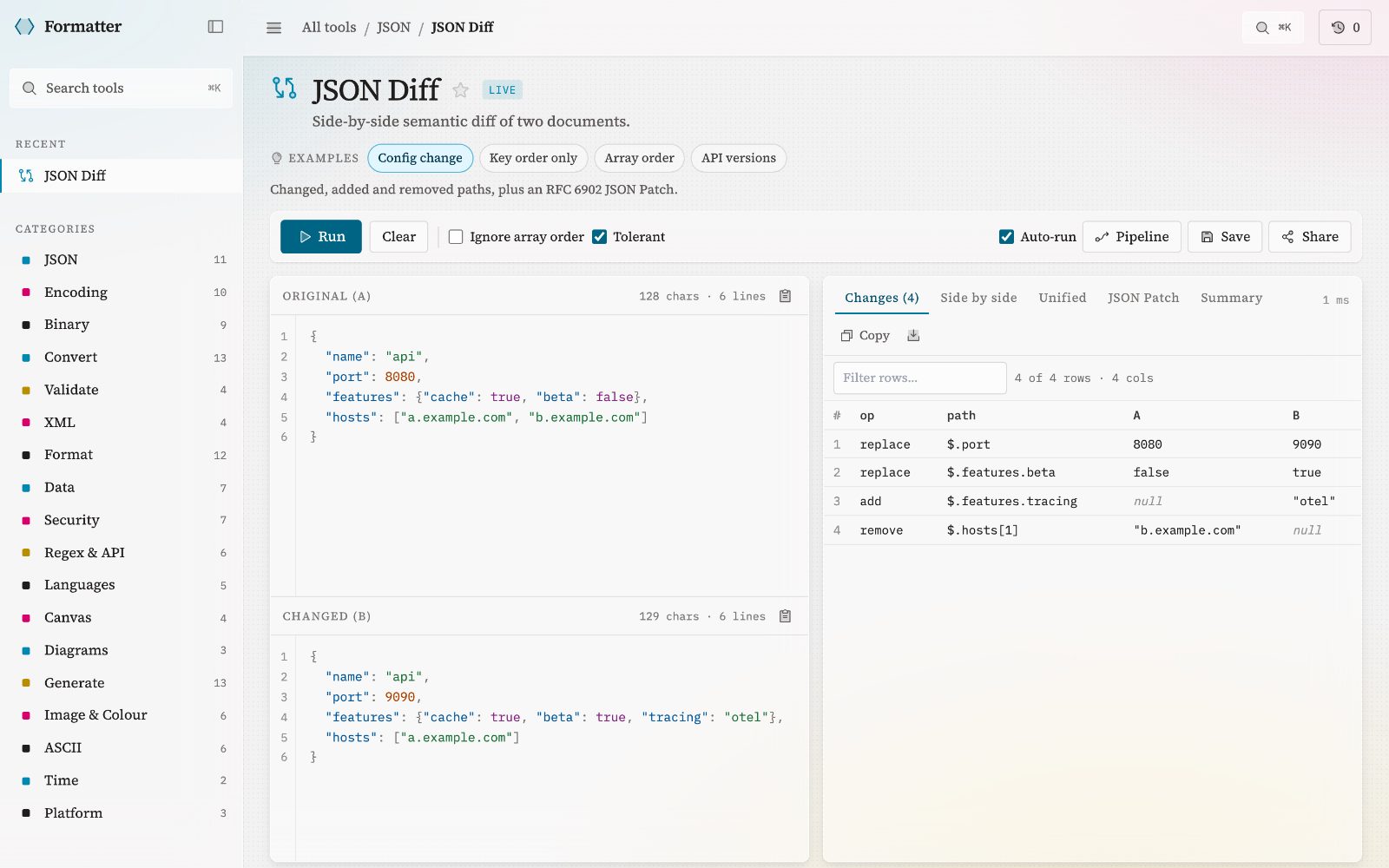Copy Changed (B) via clipboard icon
1389x868 pixels.
click(x=785, y=616)
